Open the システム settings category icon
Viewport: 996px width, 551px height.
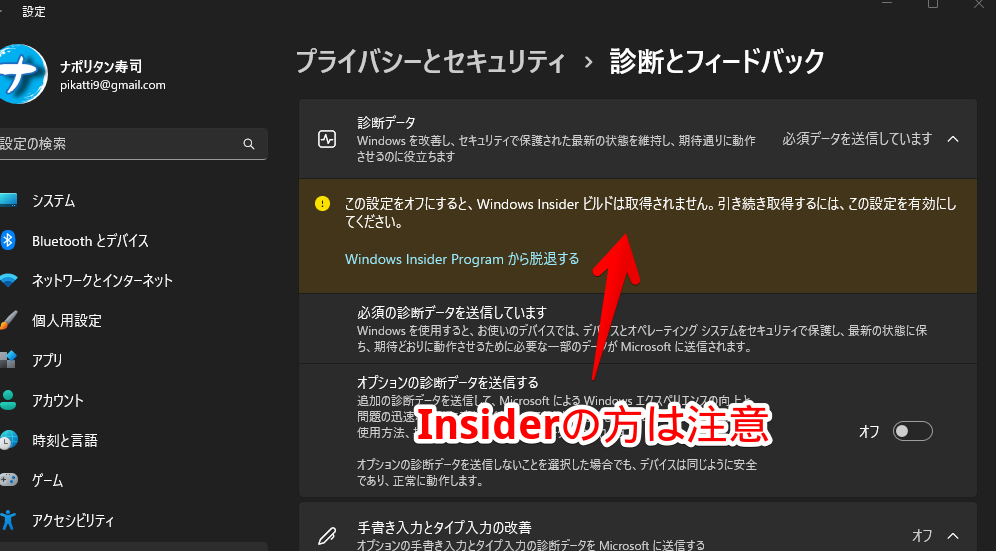(8, 201)
